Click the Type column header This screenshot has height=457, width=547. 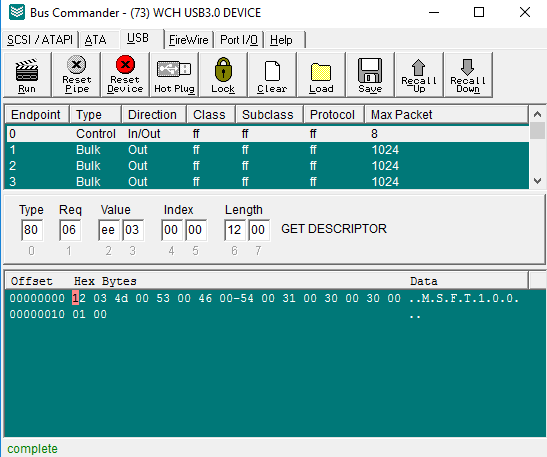(x=96, y=114)
